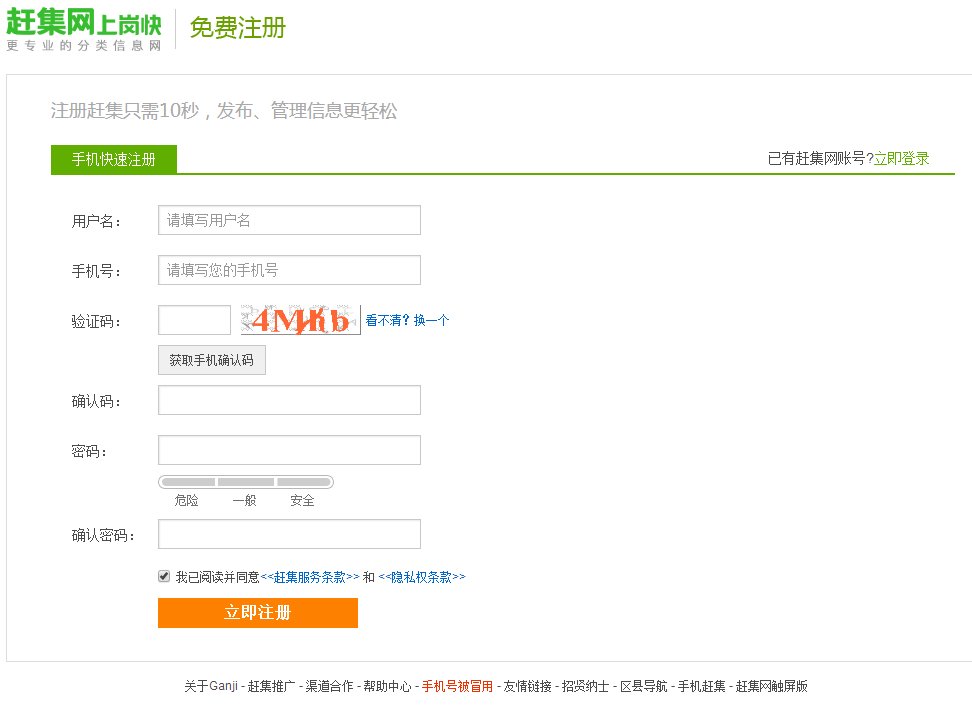Click the 密码 password input field
Viewport: 972px width, 718px height.
(288, 450)
